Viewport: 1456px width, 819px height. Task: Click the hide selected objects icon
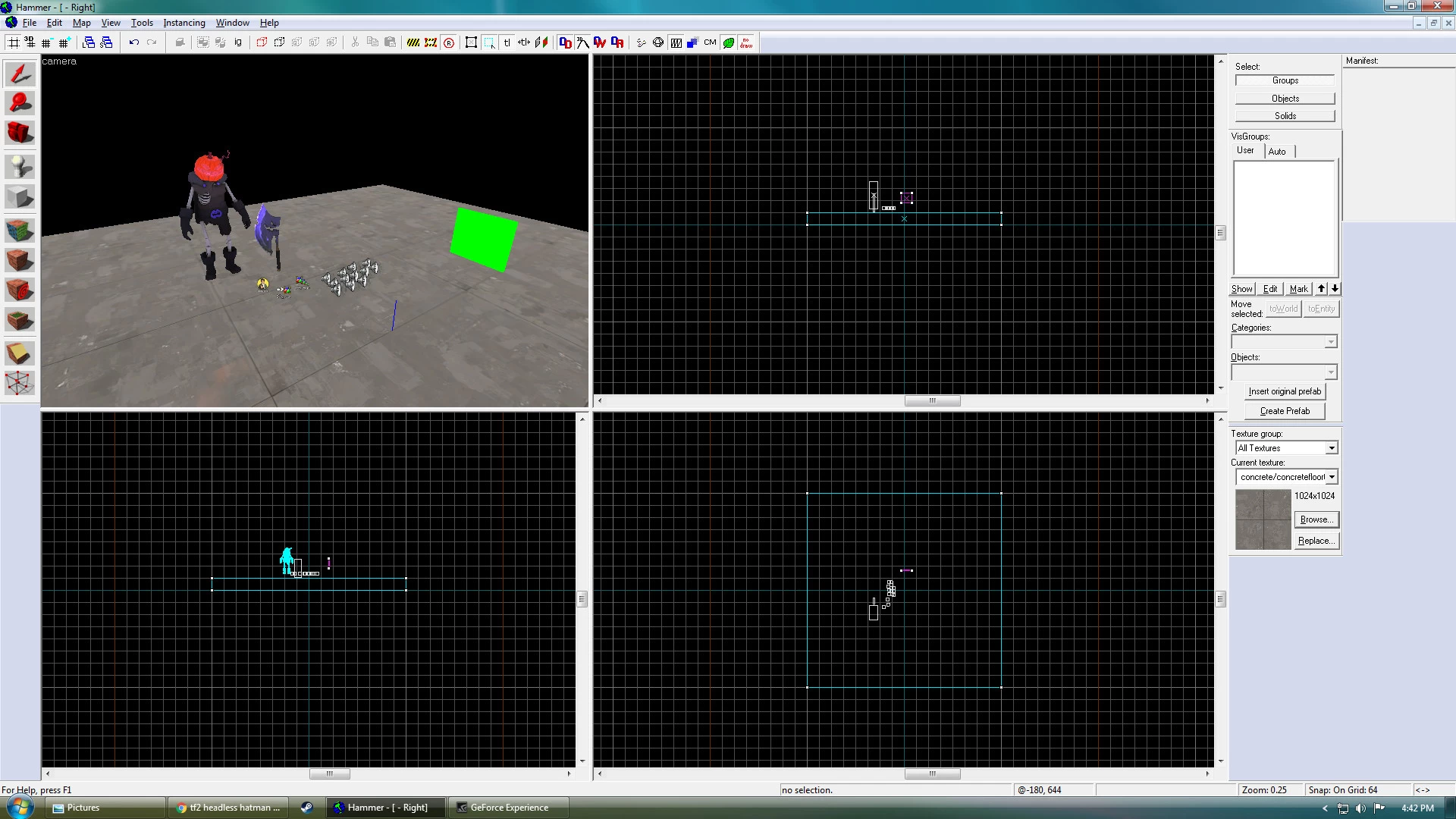pos(262,42)
